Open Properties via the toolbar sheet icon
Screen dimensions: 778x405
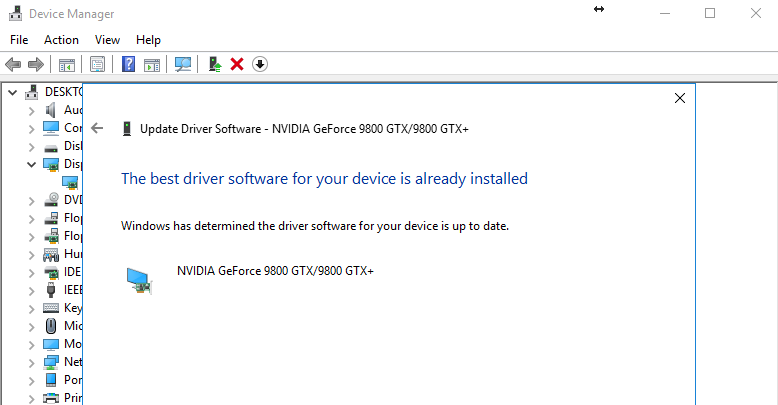(x=97, y=64)
